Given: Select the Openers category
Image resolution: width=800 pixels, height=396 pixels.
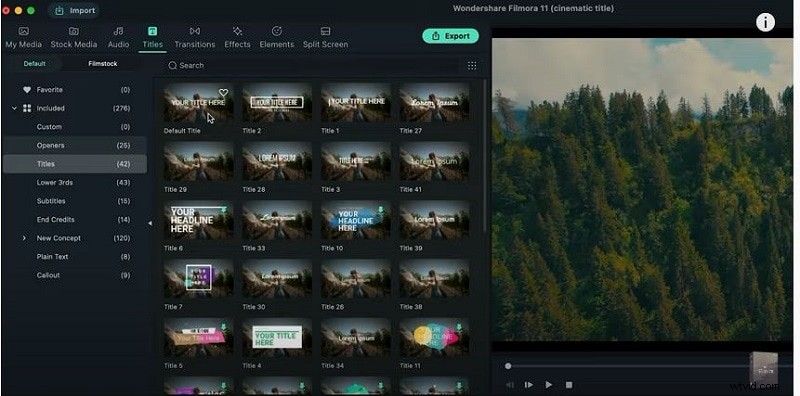Looking at the screenshot, I should (x=75, y=145).
